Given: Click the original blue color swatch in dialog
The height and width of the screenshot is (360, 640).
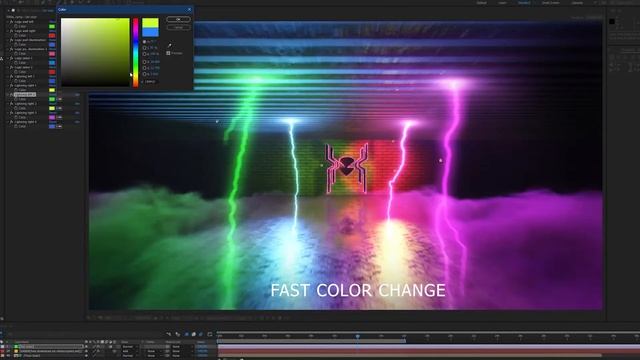Looking at the screenshot, I should (150, 32).
